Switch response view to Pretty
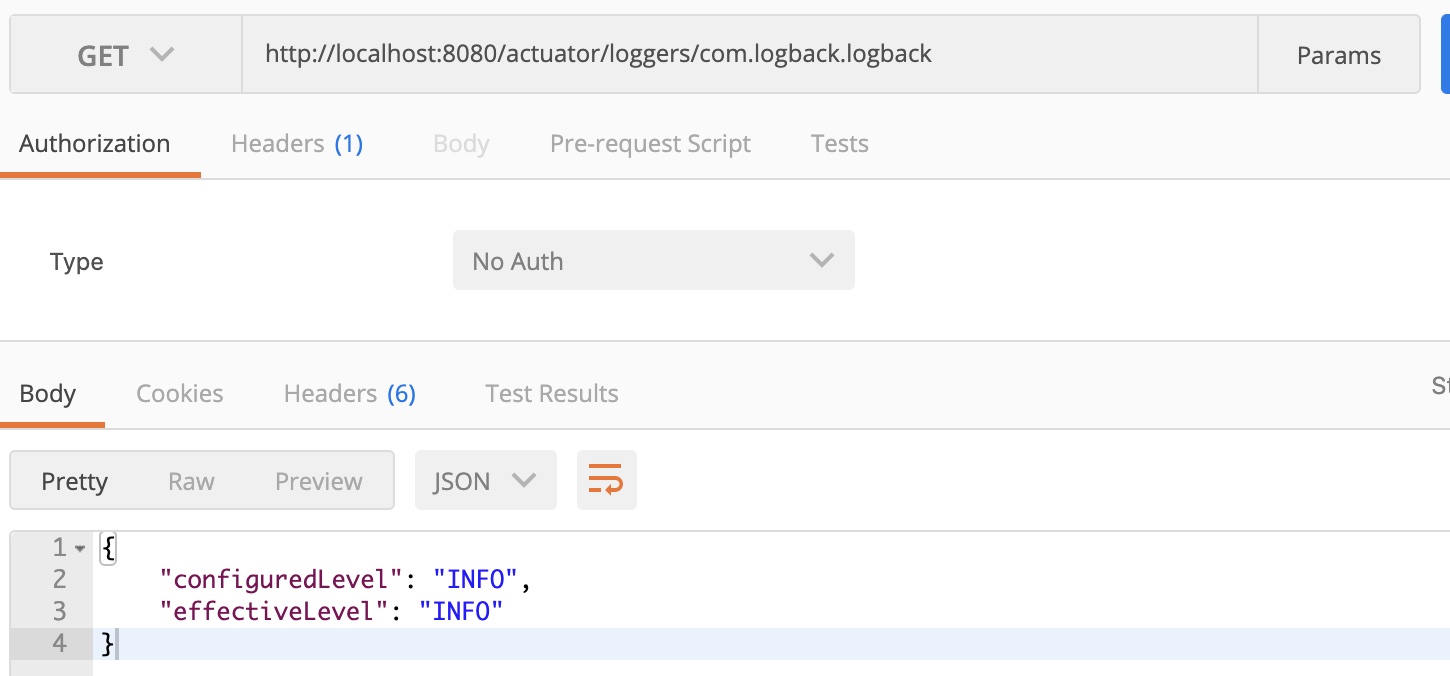Screen dimensions: 1450x676 (x=74, y=481)
